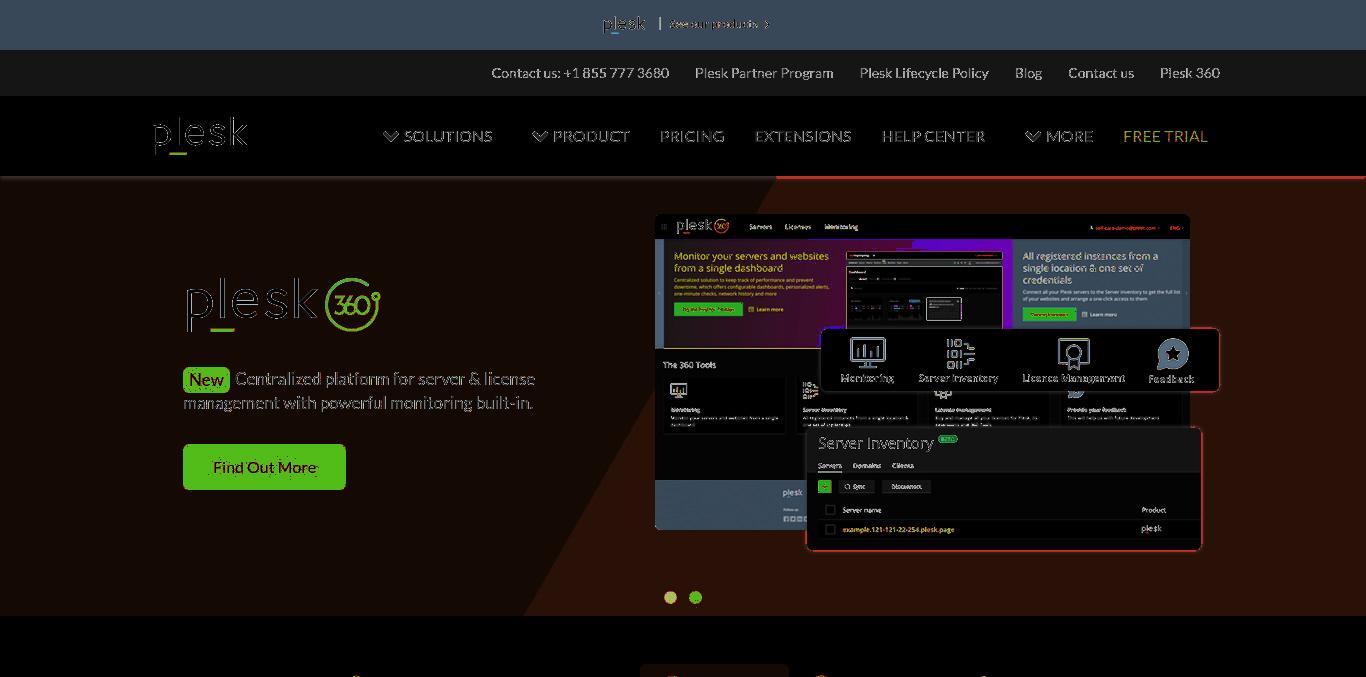Open the Extensions menu item
Image resolution: width=1366 pixels, height=677 pixels.
pyautogui.click(x=803, y=136)
